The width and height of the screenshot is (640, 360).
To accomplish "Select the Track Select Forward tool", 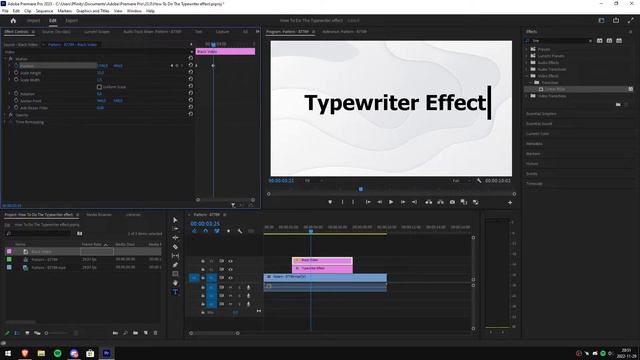I will [x=176, y=229].
